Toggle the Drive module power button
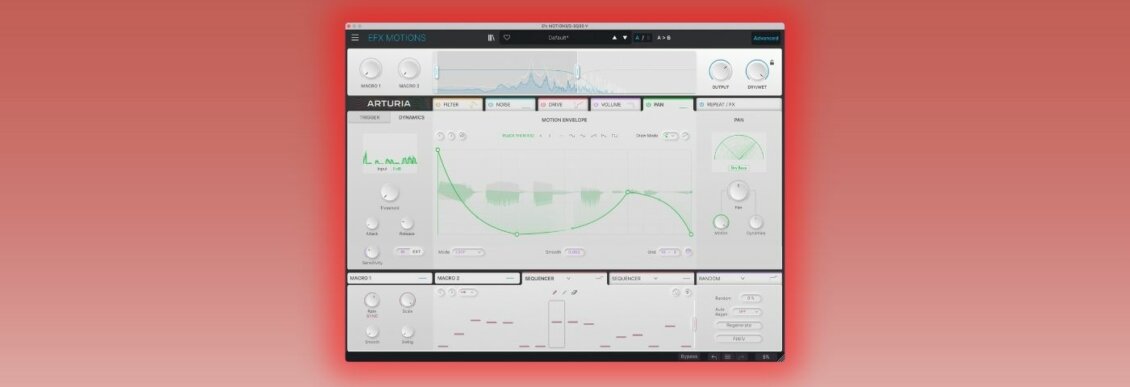 (x=543, y=104)
